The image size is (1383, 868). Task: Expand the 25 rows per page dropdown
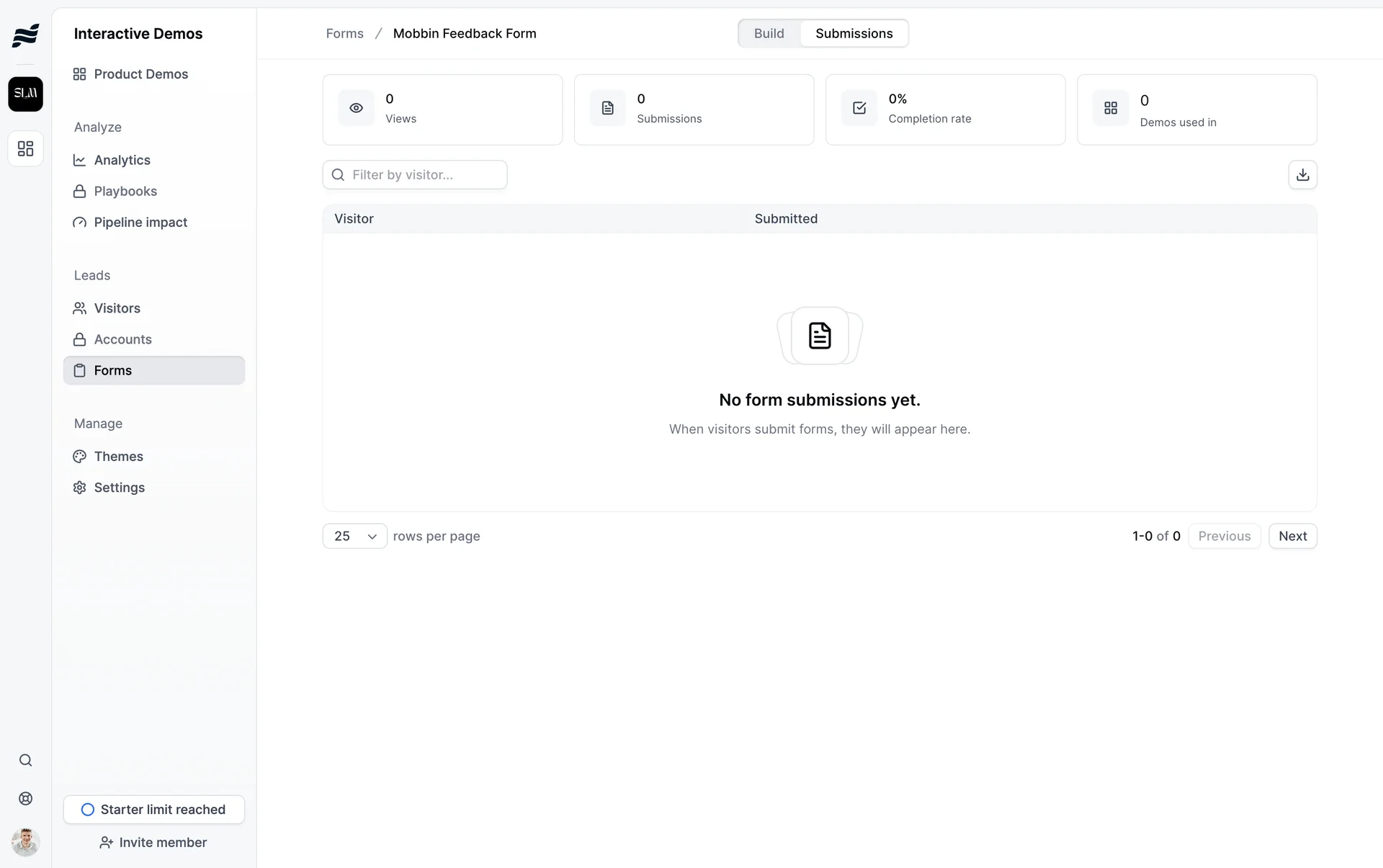click(354, 536)
